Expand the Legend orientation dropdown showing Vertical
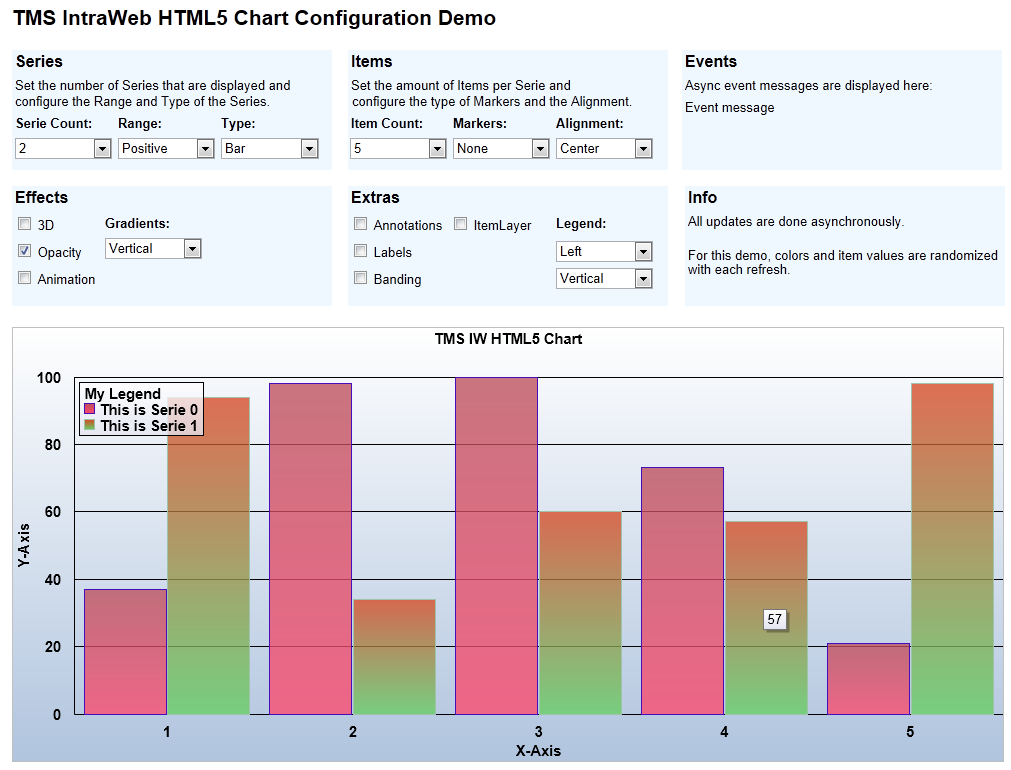Viewport: 1011px width, 770px height. tap(645, 278)
